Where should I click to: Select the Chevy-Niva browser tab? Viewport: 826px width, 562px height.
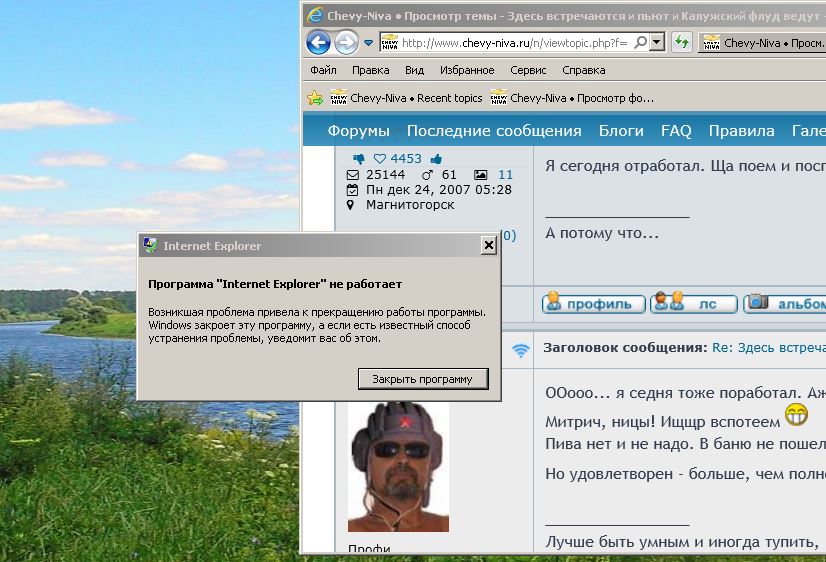763,43
